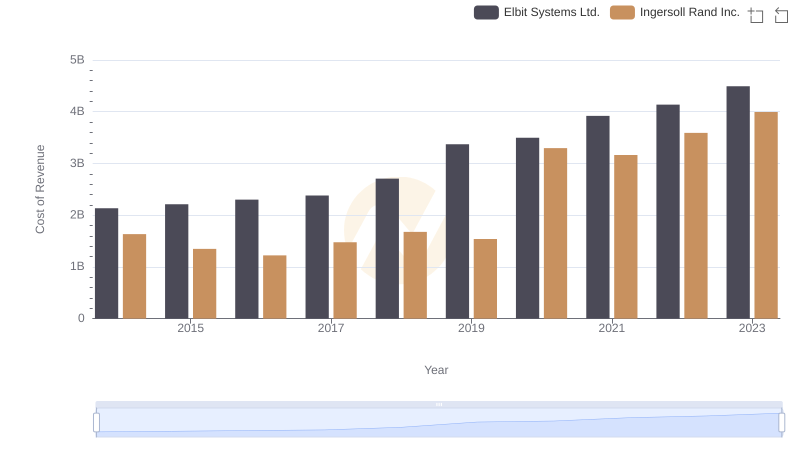Viewport: 800px width, 461px height.
Task: Click the 2017 x-axis label
Action: coord(331,328)
